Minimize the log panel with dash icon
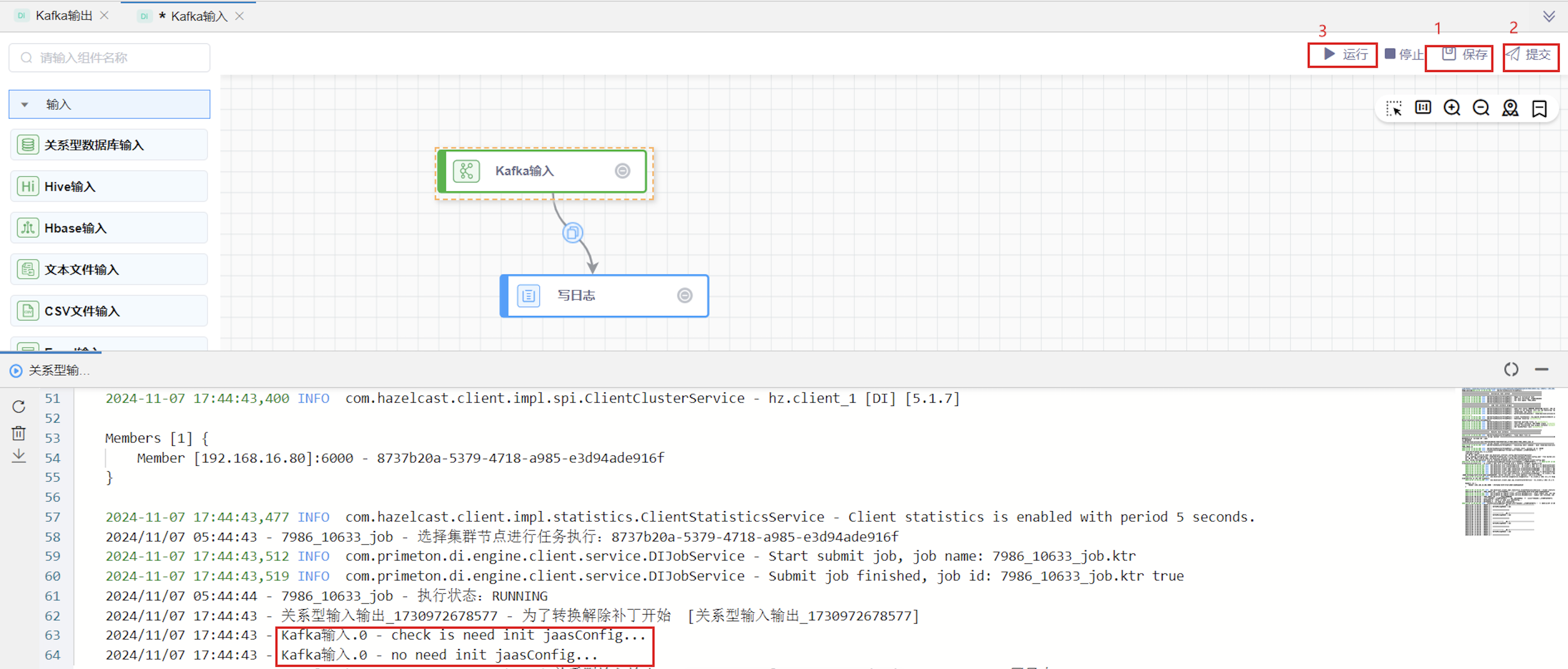This screenshot has width=1568, height=669. tap(1541, 369)
